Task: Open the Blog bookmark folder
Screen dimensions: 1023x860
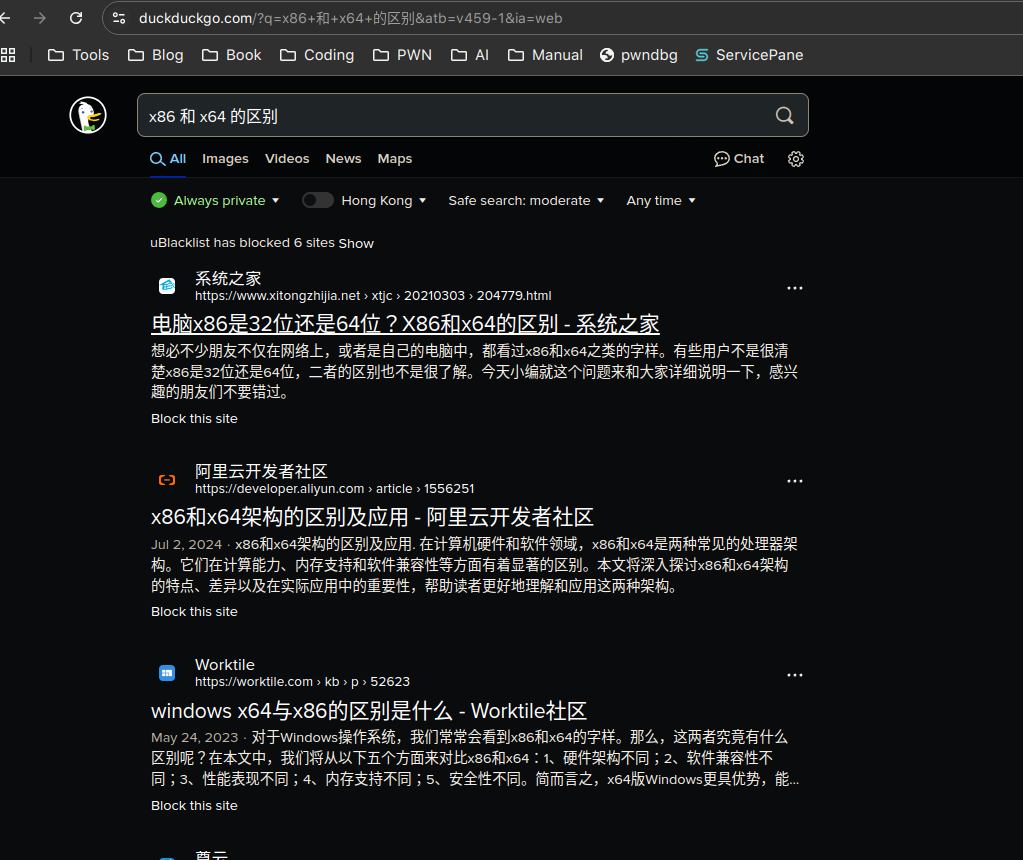Action: (x=155, y=55)
